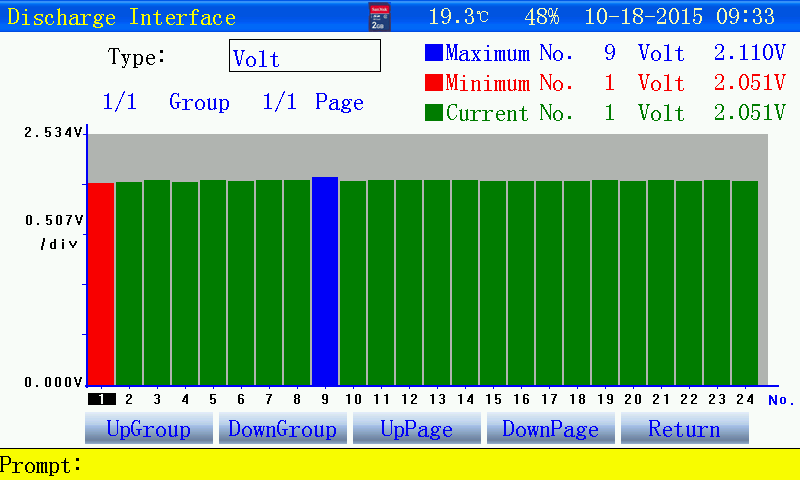Viewport: 800px width, 480px height.
Task: Click the 0.000V axis minimum label
Action: tap(54, 383)
